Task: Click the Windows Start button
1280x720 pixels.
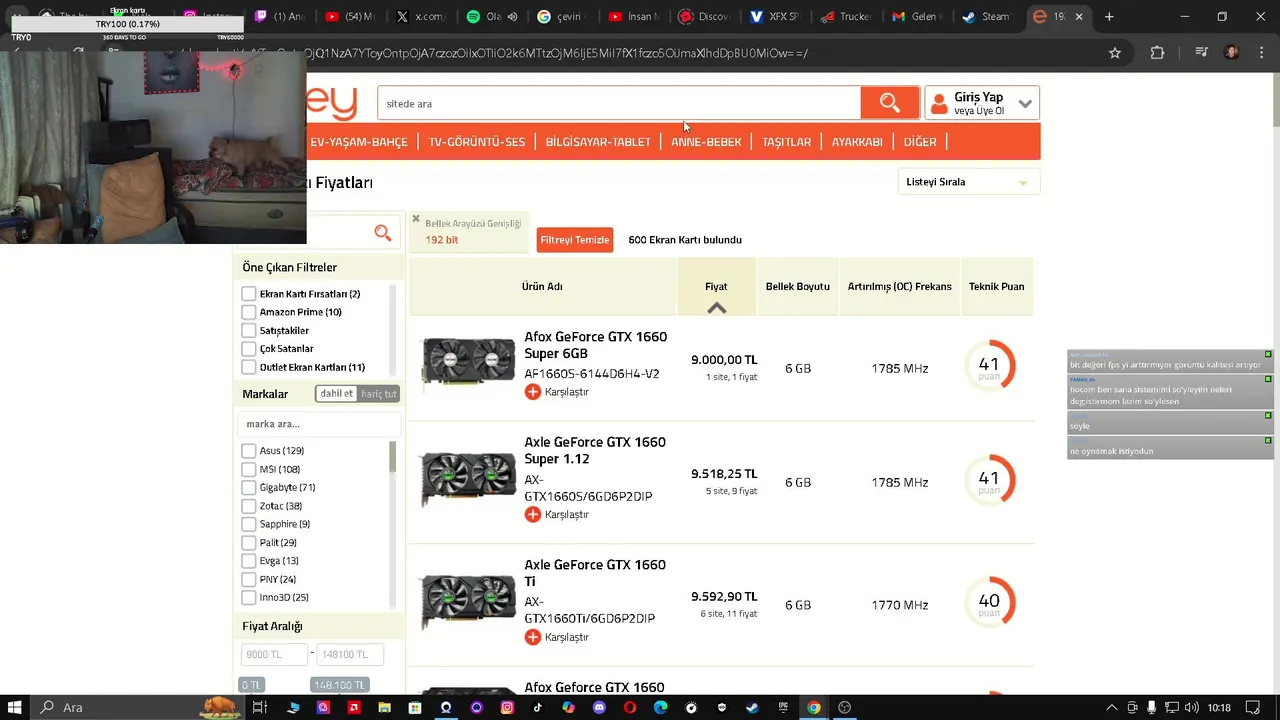Action: point(15,707)
